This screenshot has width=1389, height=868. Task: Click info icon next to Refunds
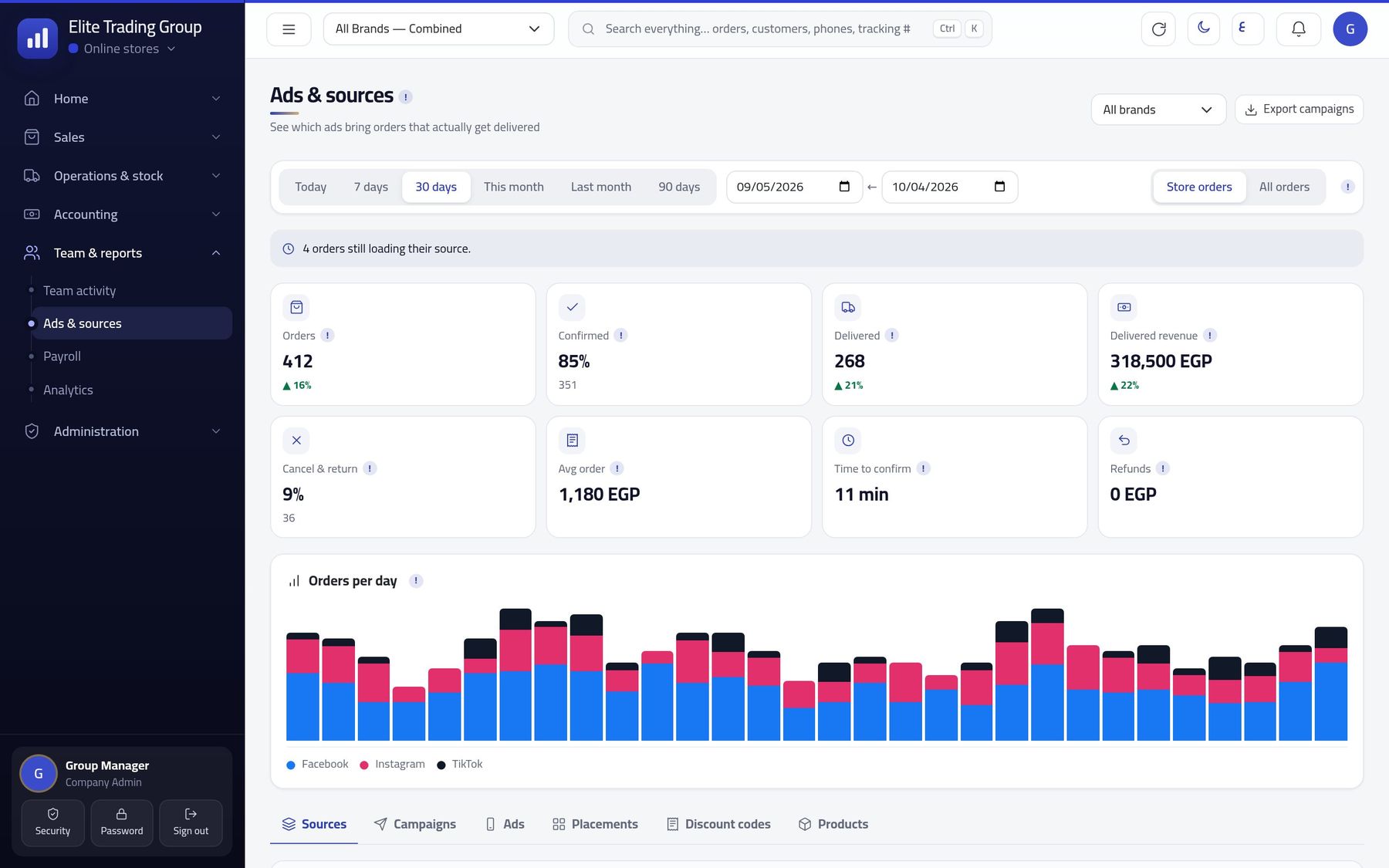click(x=1163, y=468)
